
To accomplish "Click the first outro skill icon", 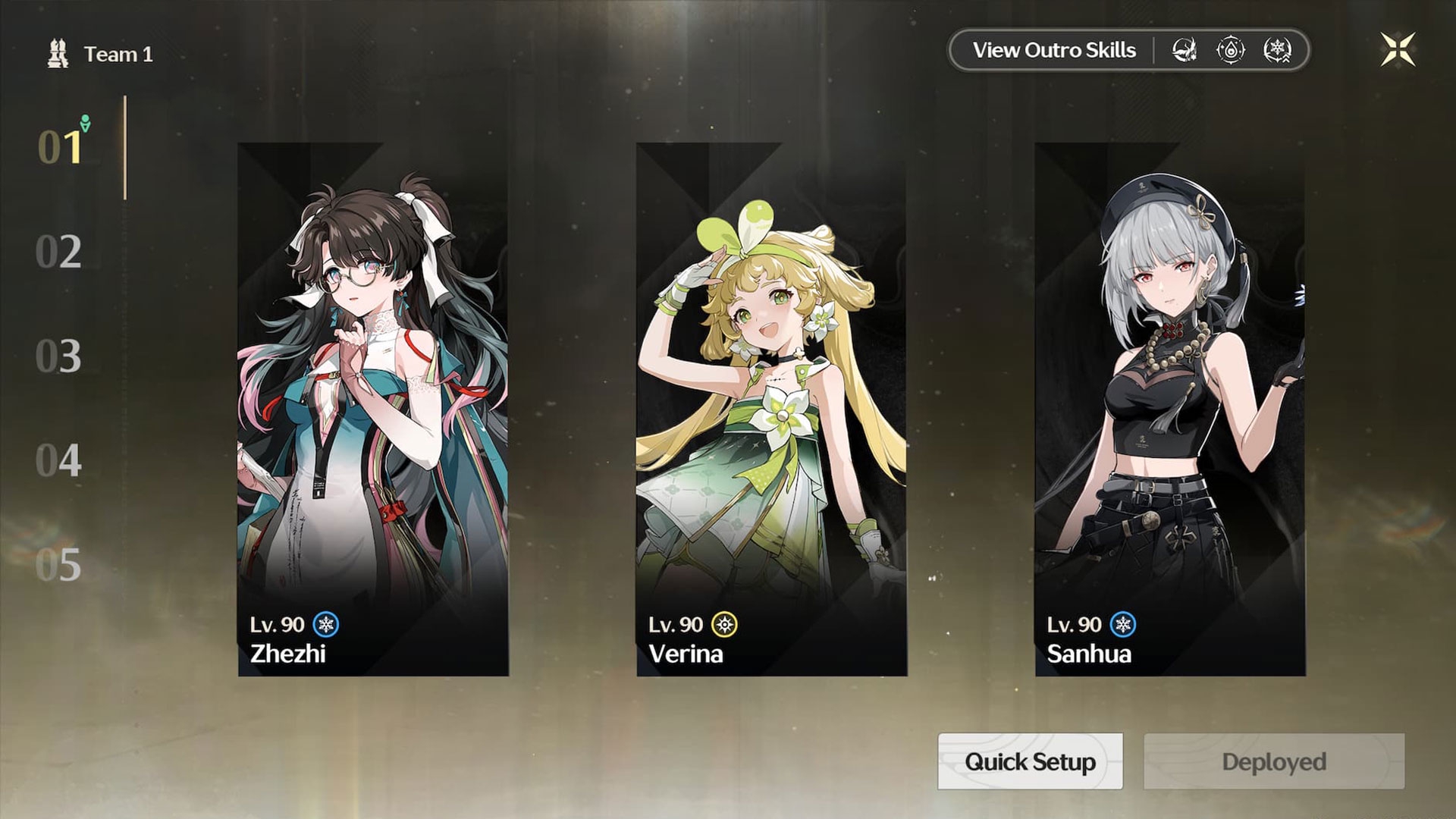I will pyautogui.click(x=1185, y=50).
